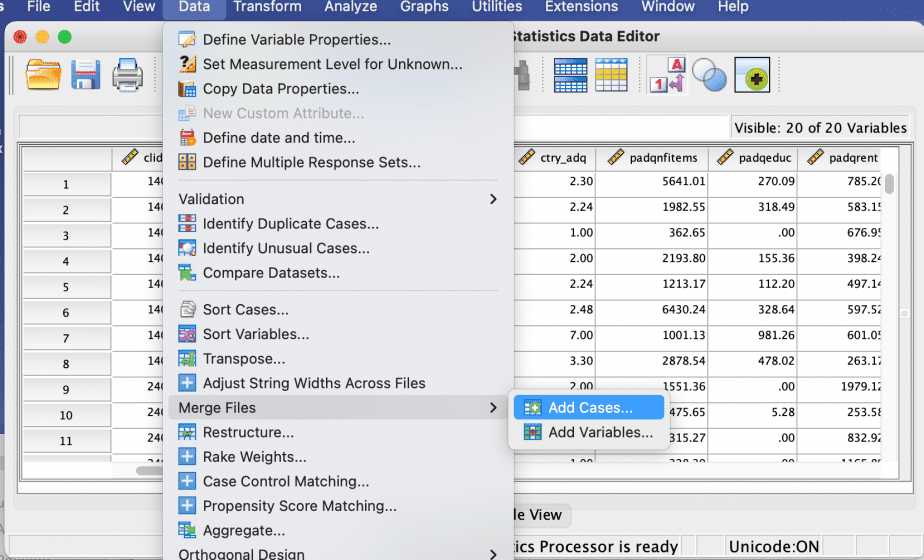Expand the Merge Files submenu arrow

(493, 408)
